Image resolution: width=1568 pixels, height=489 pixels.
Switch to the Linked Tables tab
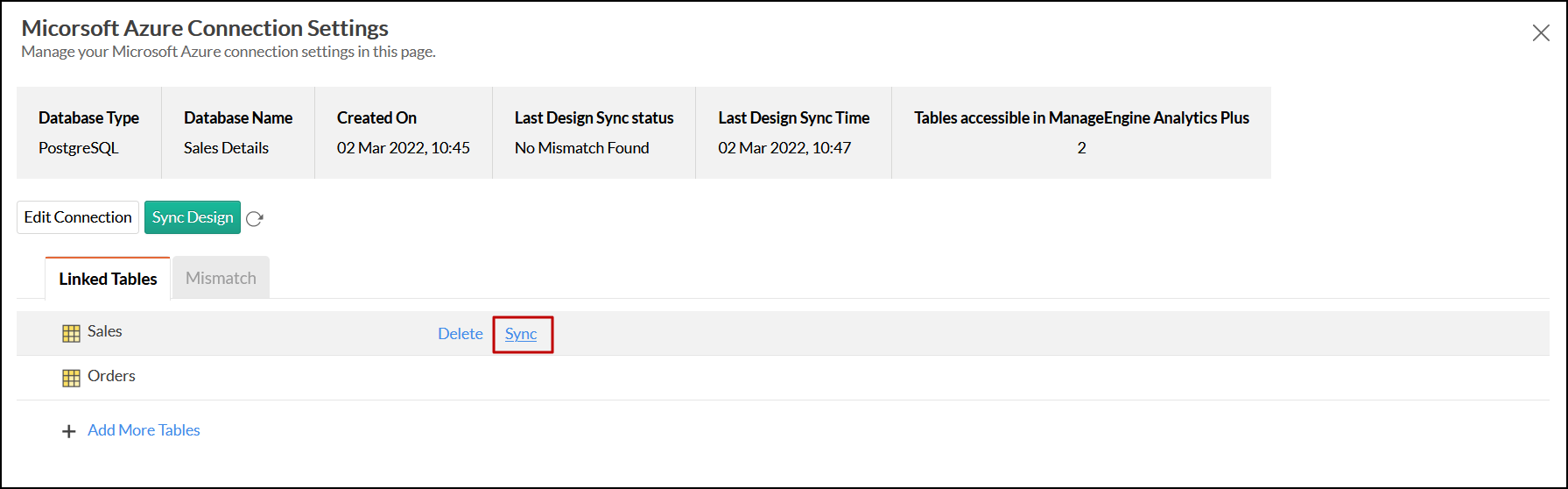[x=108, y=279]
